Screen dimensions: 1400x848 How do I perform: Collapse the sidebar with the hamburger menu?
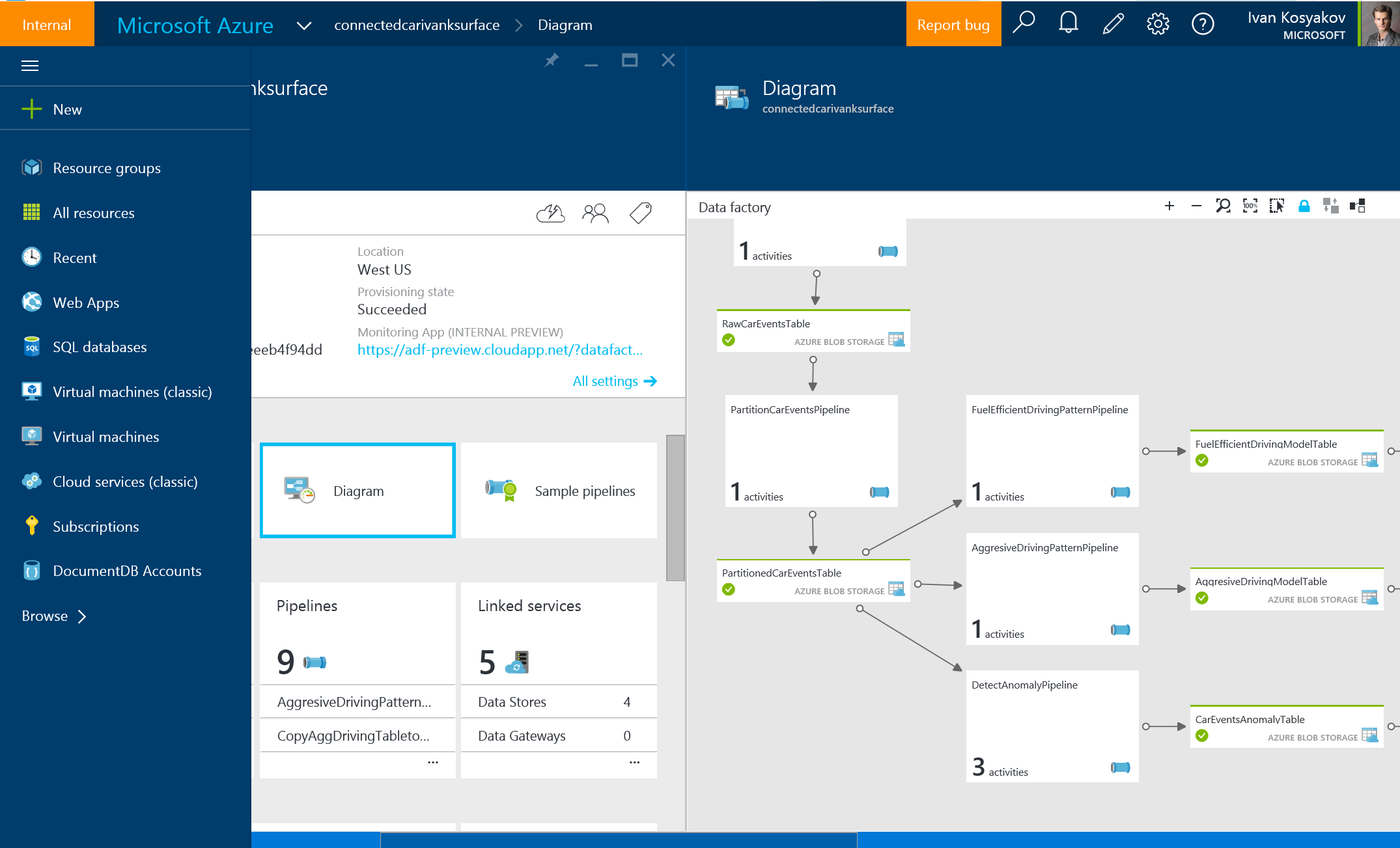30,66
